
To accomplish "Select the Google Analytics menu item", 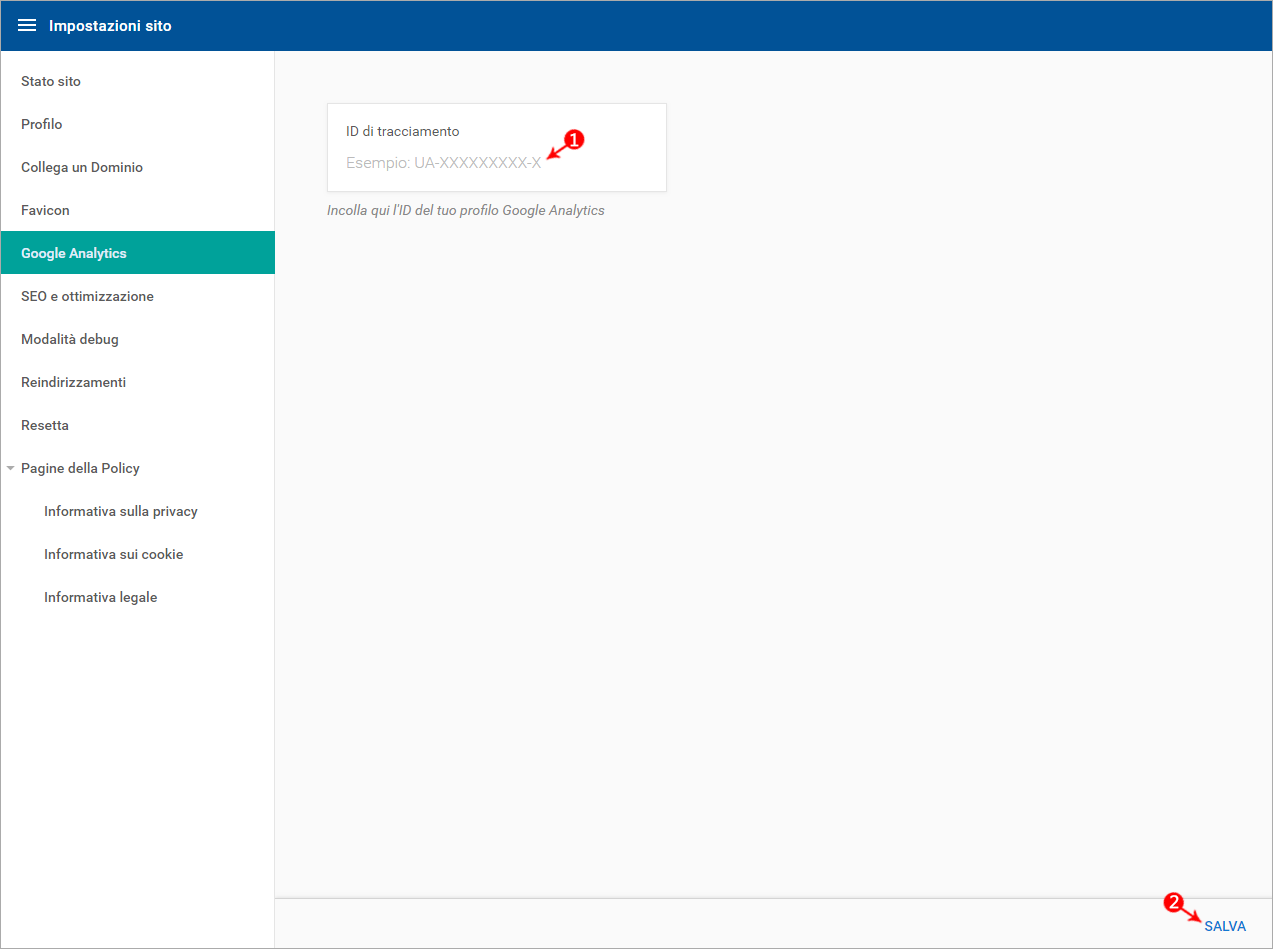I will [x=137, y=253].
